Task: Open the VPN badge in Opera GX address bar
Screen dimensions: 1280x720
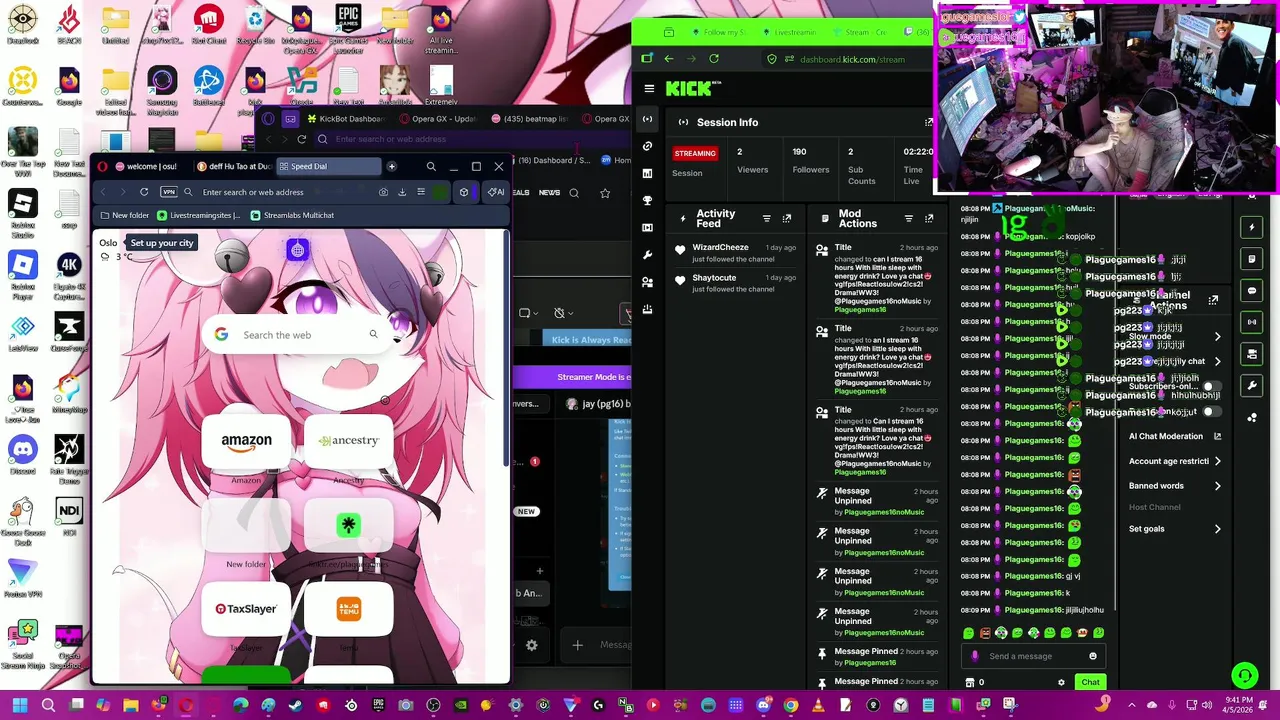Action: point(169,192)
